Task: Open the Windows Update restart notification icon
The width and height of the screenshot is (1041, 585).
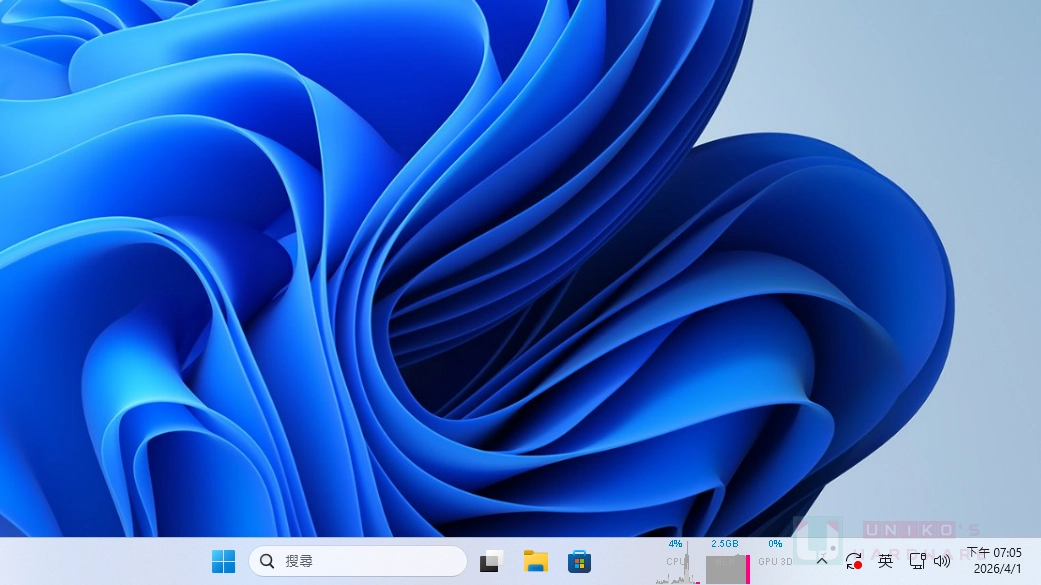Action: [x=854, y=562]
